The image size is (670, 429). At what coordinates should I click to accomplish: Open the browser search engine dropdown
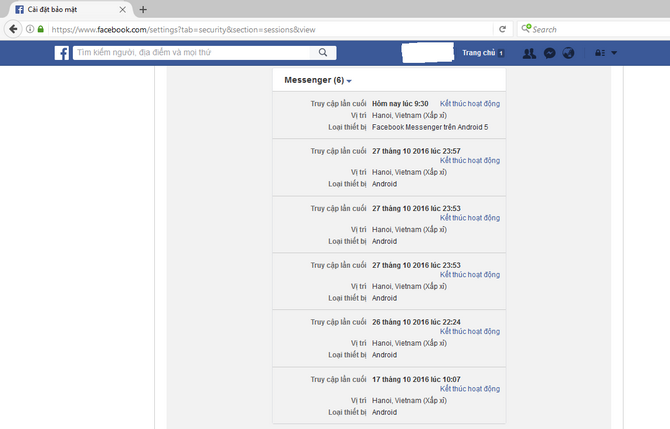coord(527,29)
